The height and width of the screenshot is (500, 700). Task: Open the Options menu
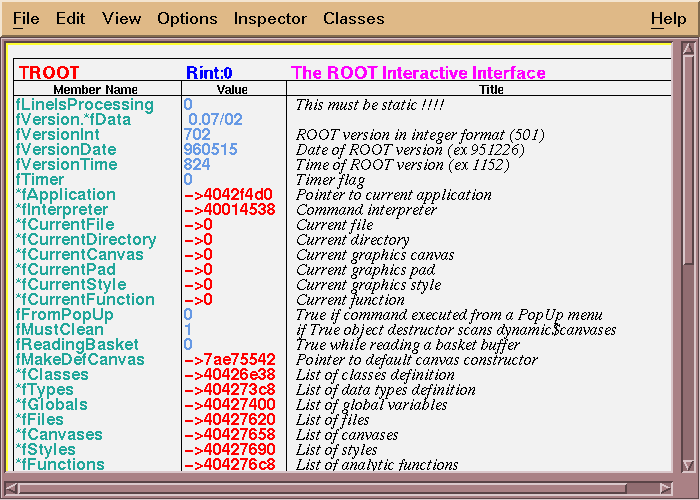tap(187, 19)
